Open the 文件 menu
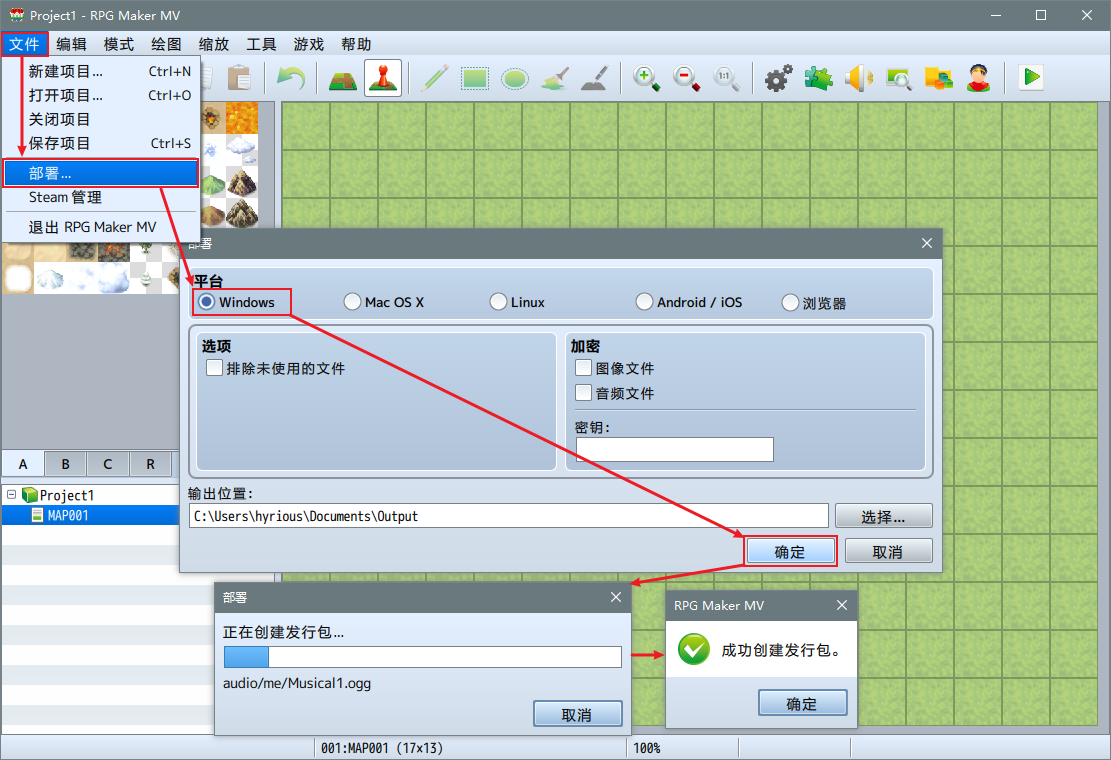 coord(24,44)
